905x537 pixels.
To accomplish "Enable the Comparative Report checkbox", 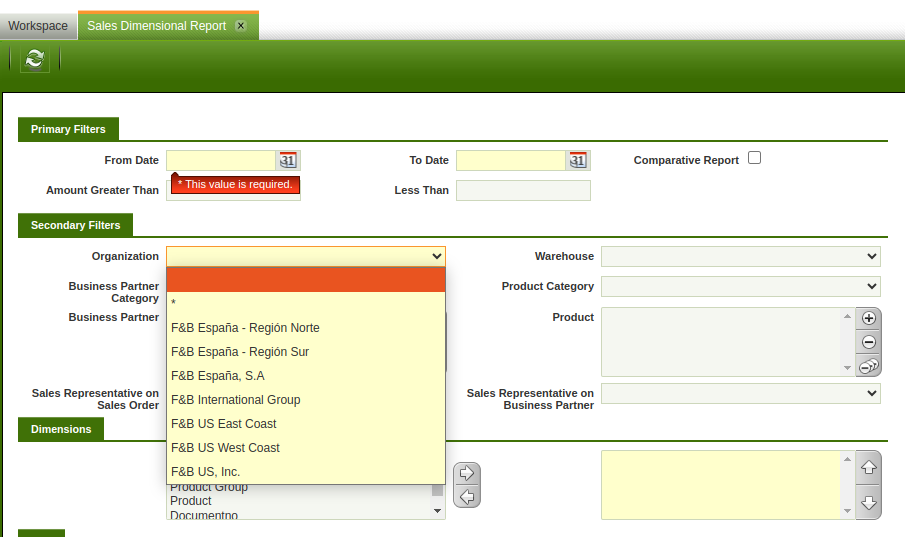I will [755, 158].
